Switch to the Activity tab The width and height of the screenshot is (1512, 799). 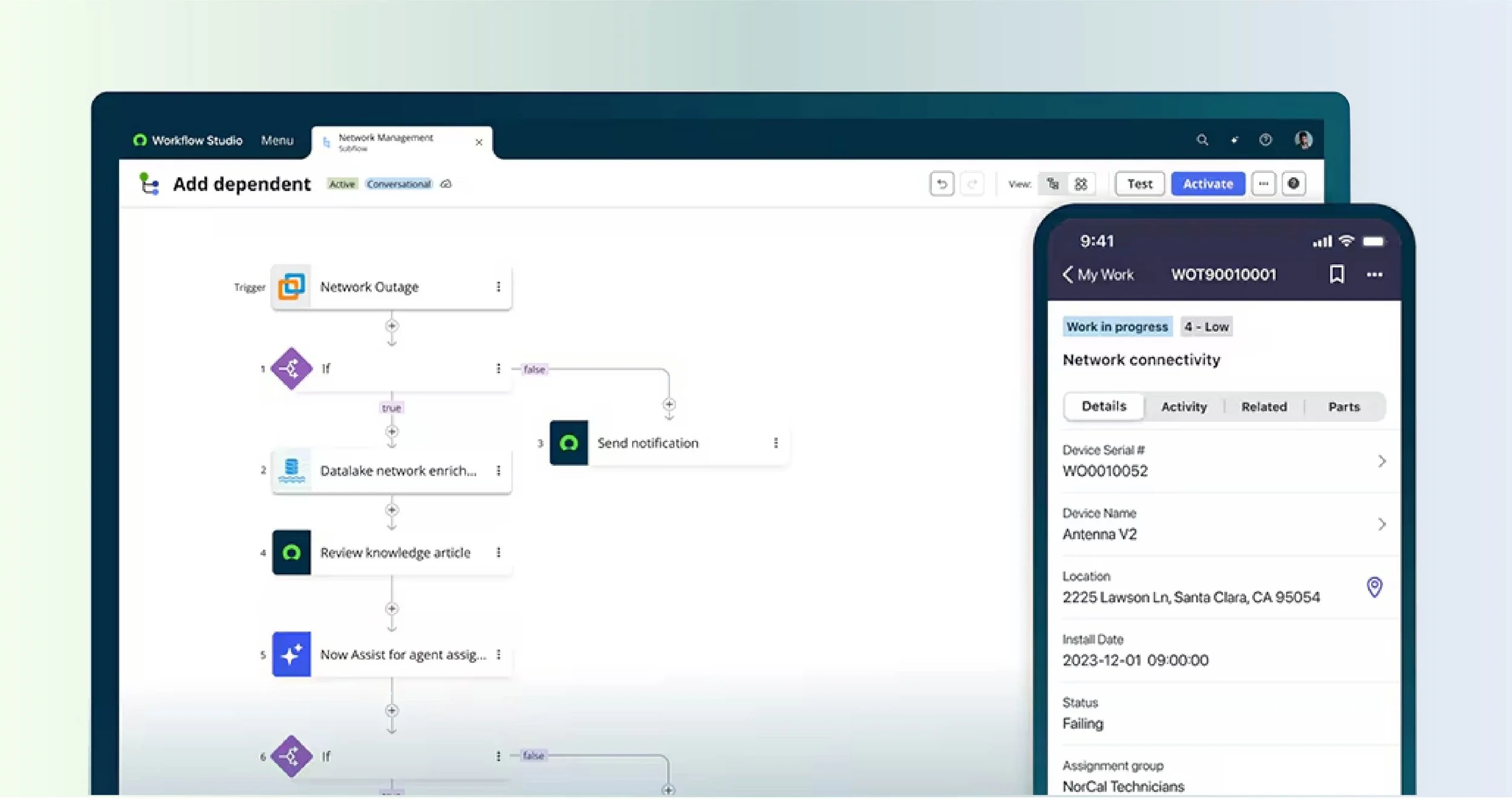tap(1184, 407)
